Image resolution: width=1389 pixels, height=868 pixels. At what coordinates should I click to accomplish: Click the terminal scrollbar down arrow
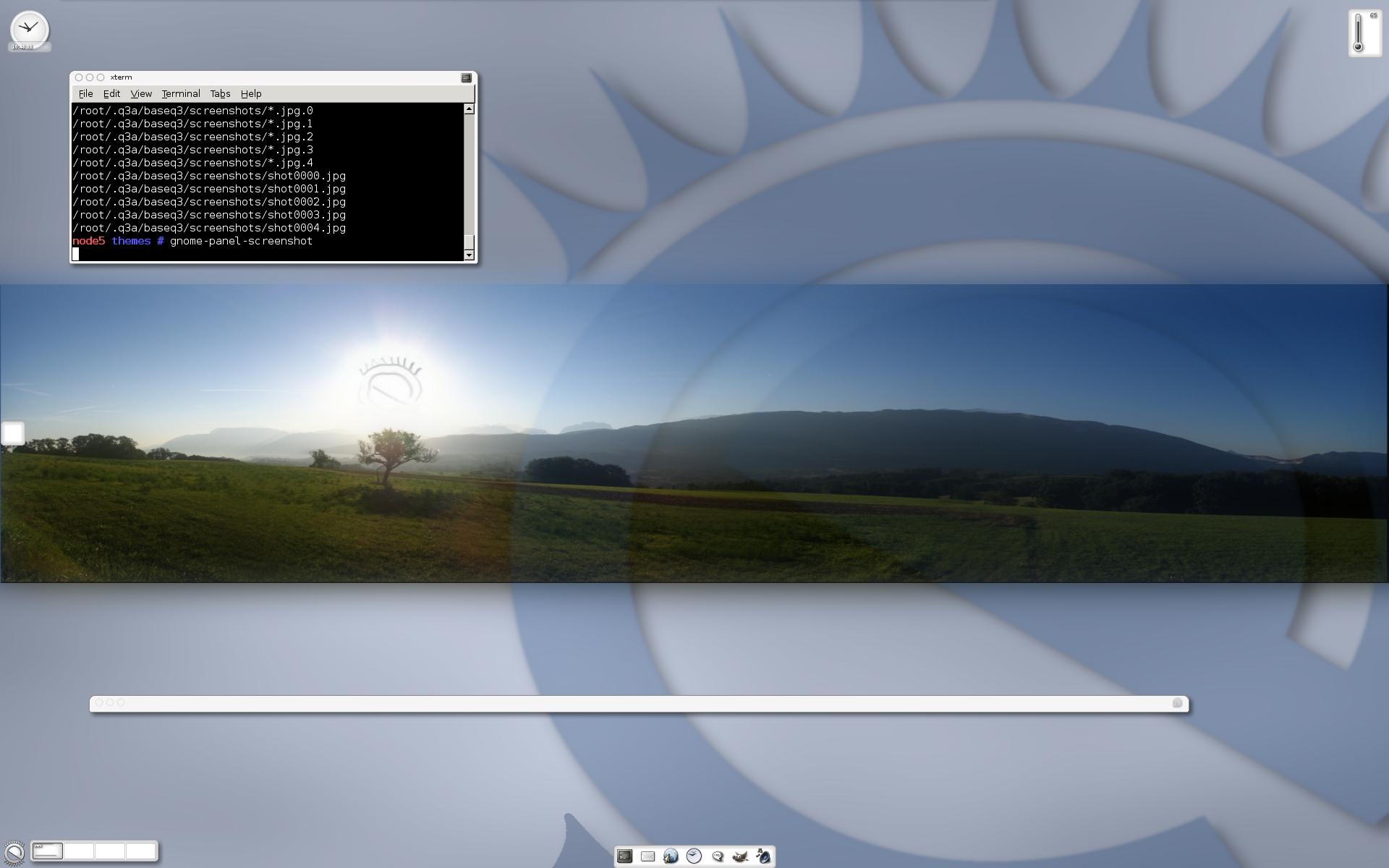tap(469, 255)
